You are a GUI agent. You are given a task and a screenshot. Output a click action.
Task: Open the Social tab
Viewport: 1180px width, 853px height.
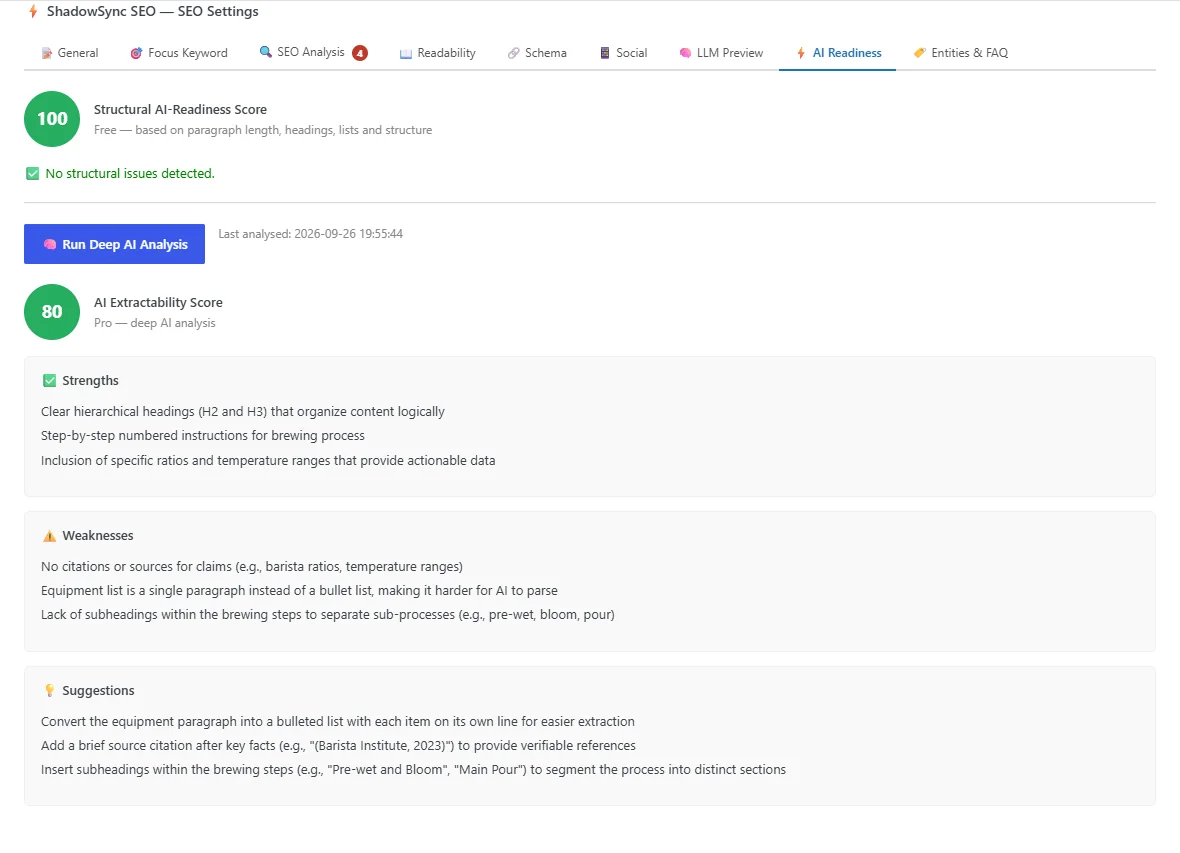point(623,53)
